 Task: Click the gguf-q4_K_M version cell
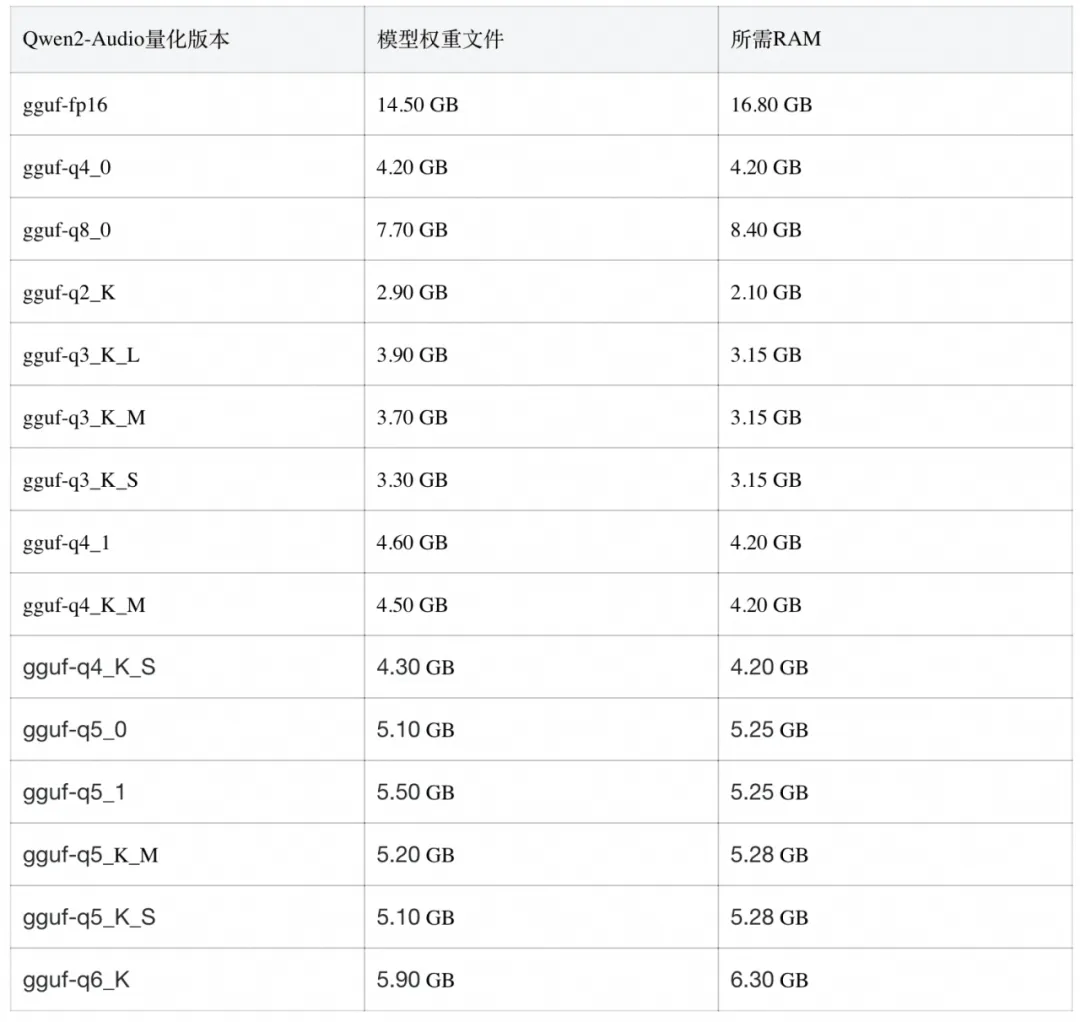(84, 605)
